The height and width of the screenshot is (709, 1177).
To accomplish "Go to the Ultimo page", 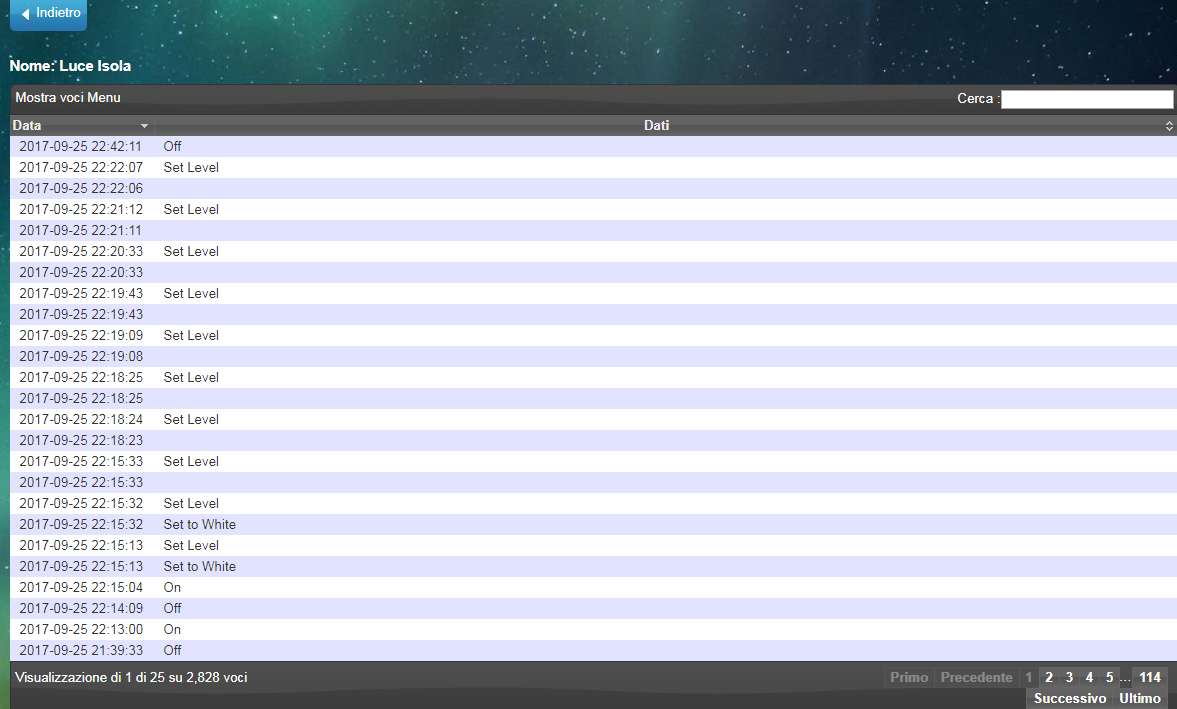I will pyautogui.click(x=1139, y=698).
